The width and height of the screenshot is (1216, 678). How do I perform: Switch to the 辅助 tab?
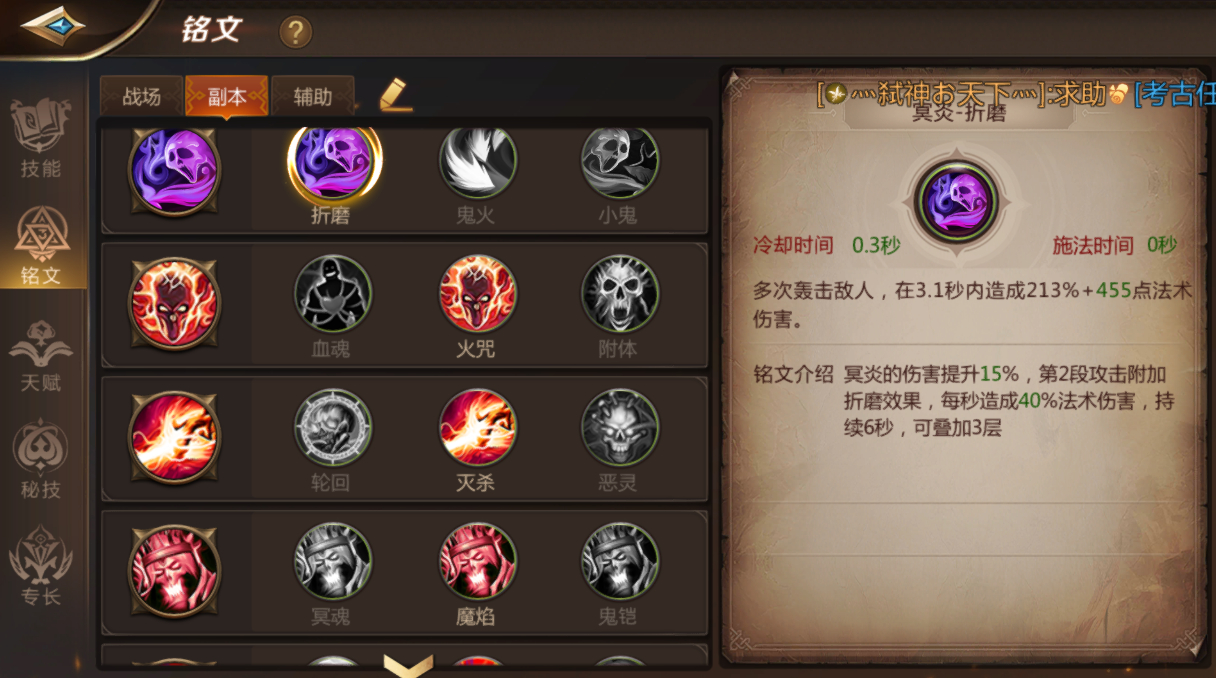click(313, 96)
